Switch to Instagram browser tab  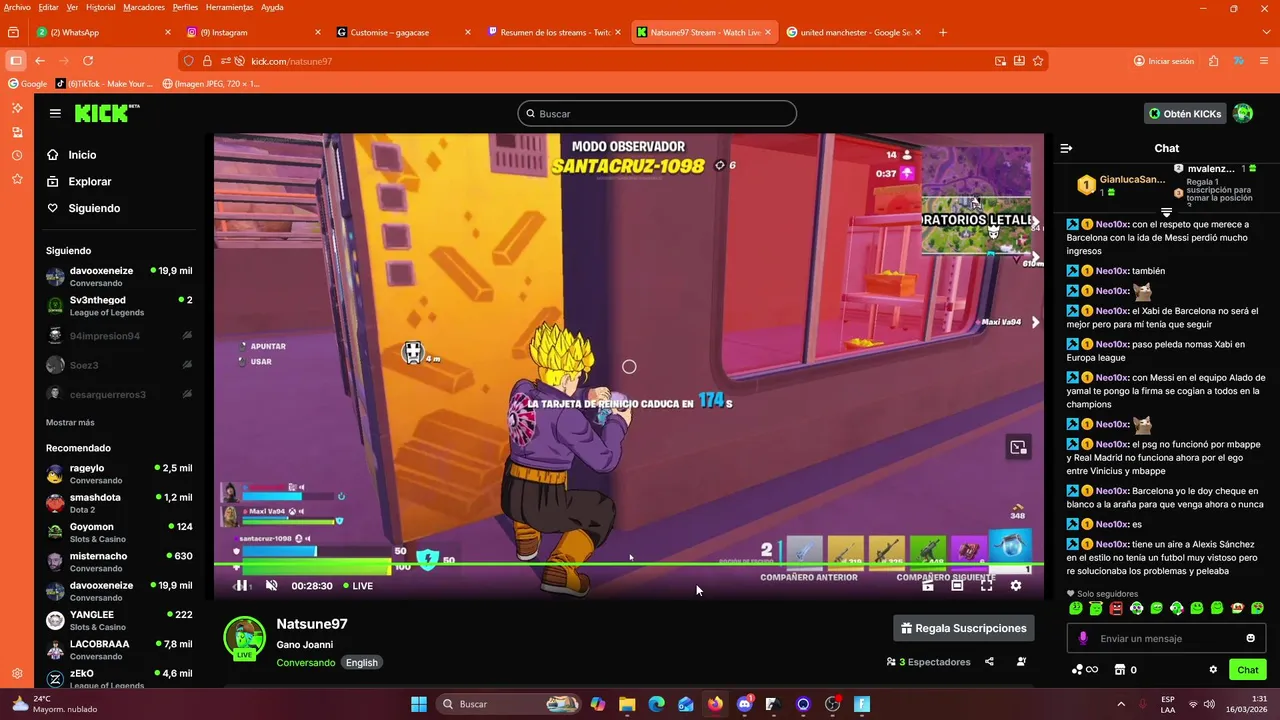pos(253,32)
